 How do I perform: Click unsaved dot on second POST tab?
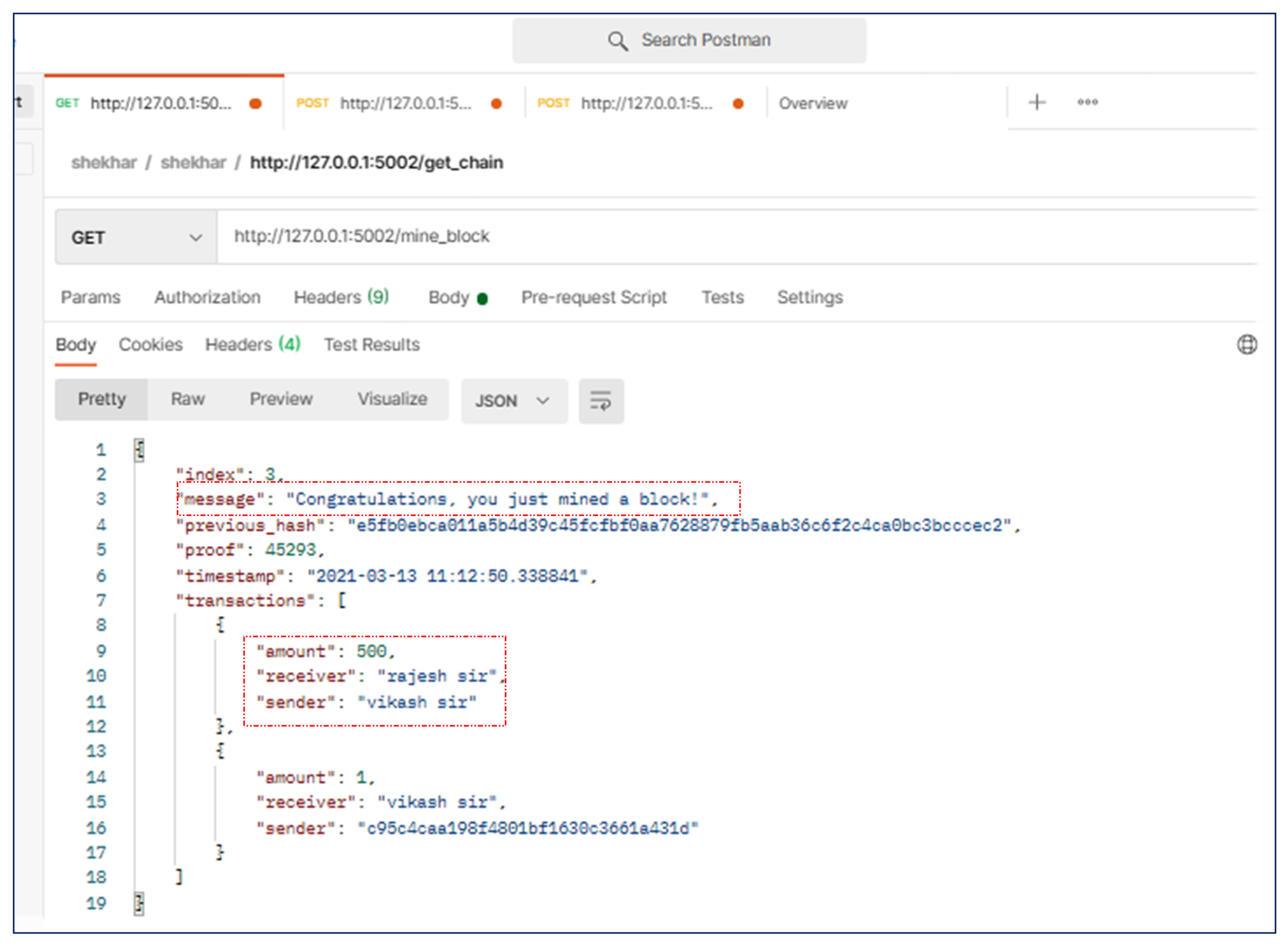click(738, 104)
